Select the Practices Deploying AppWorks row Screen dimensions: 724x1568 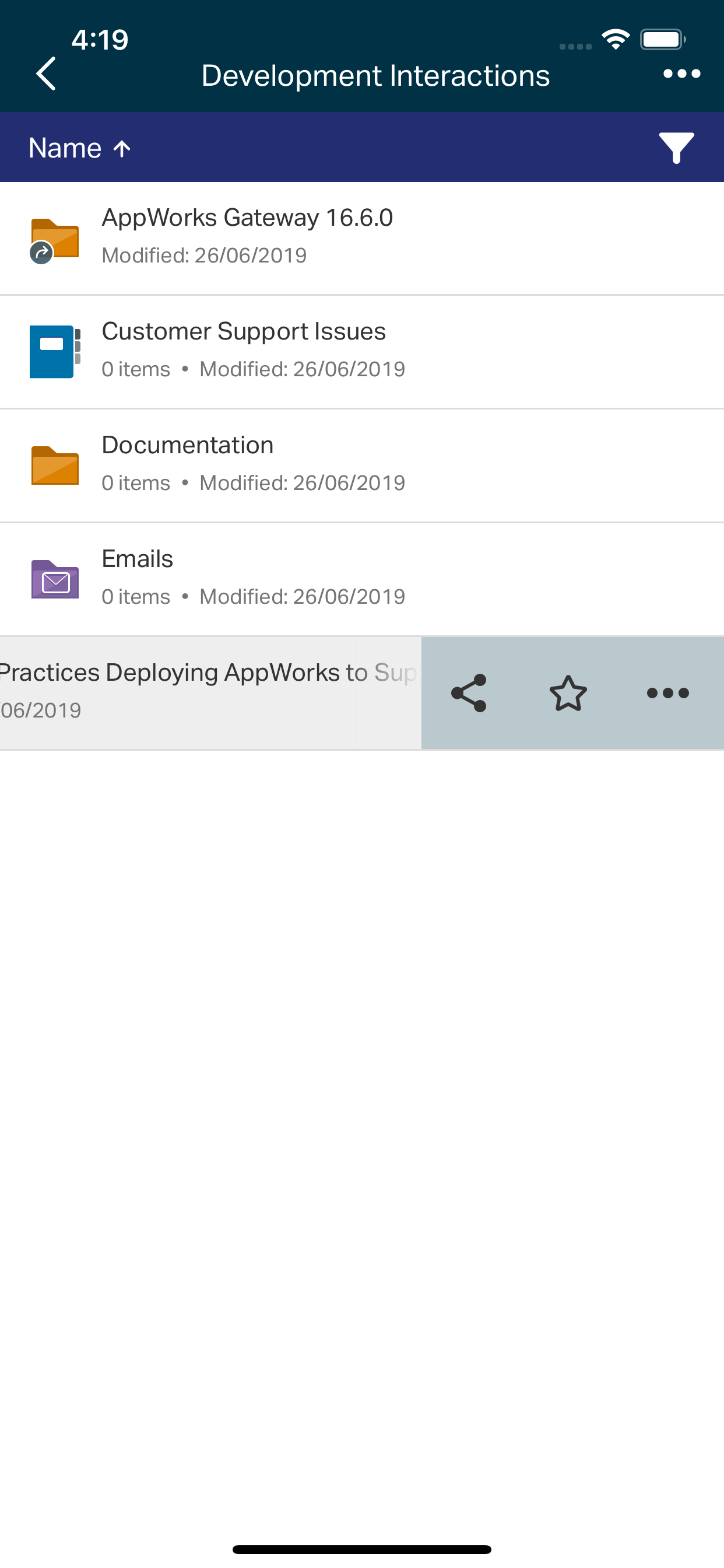(210, 692)
